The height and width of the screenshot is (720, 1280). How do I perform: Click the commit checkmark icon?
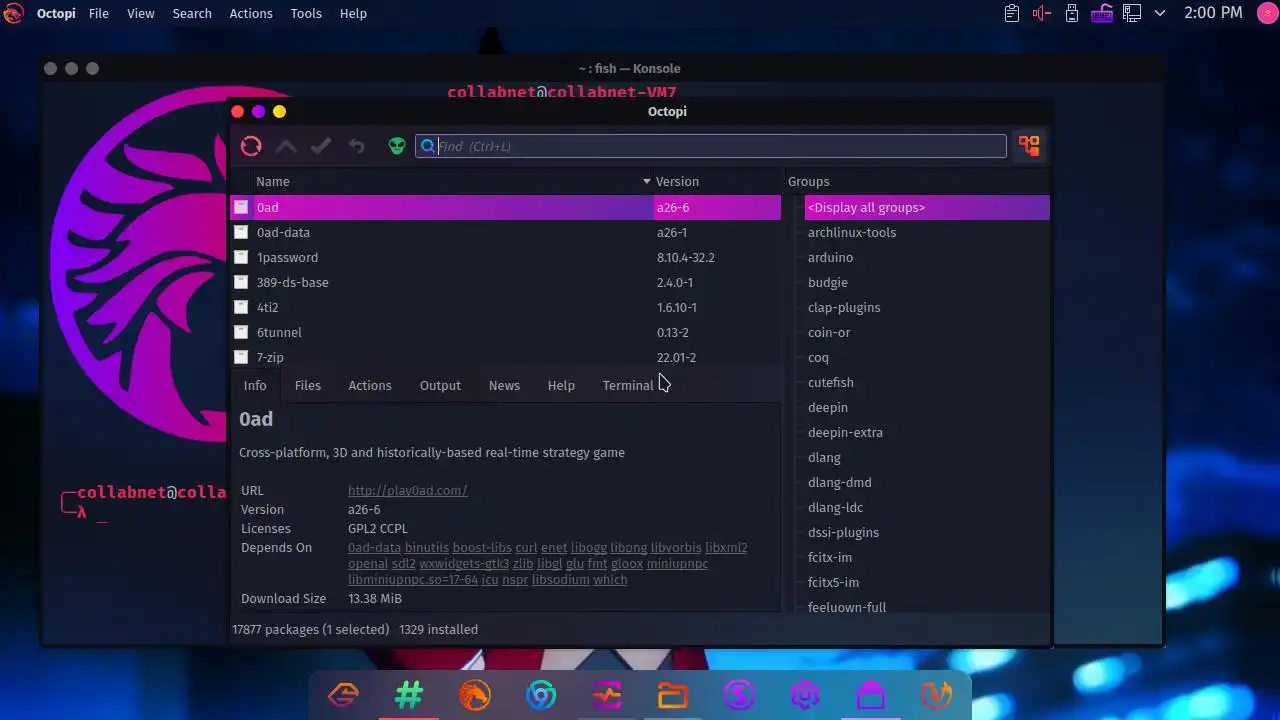321,146
